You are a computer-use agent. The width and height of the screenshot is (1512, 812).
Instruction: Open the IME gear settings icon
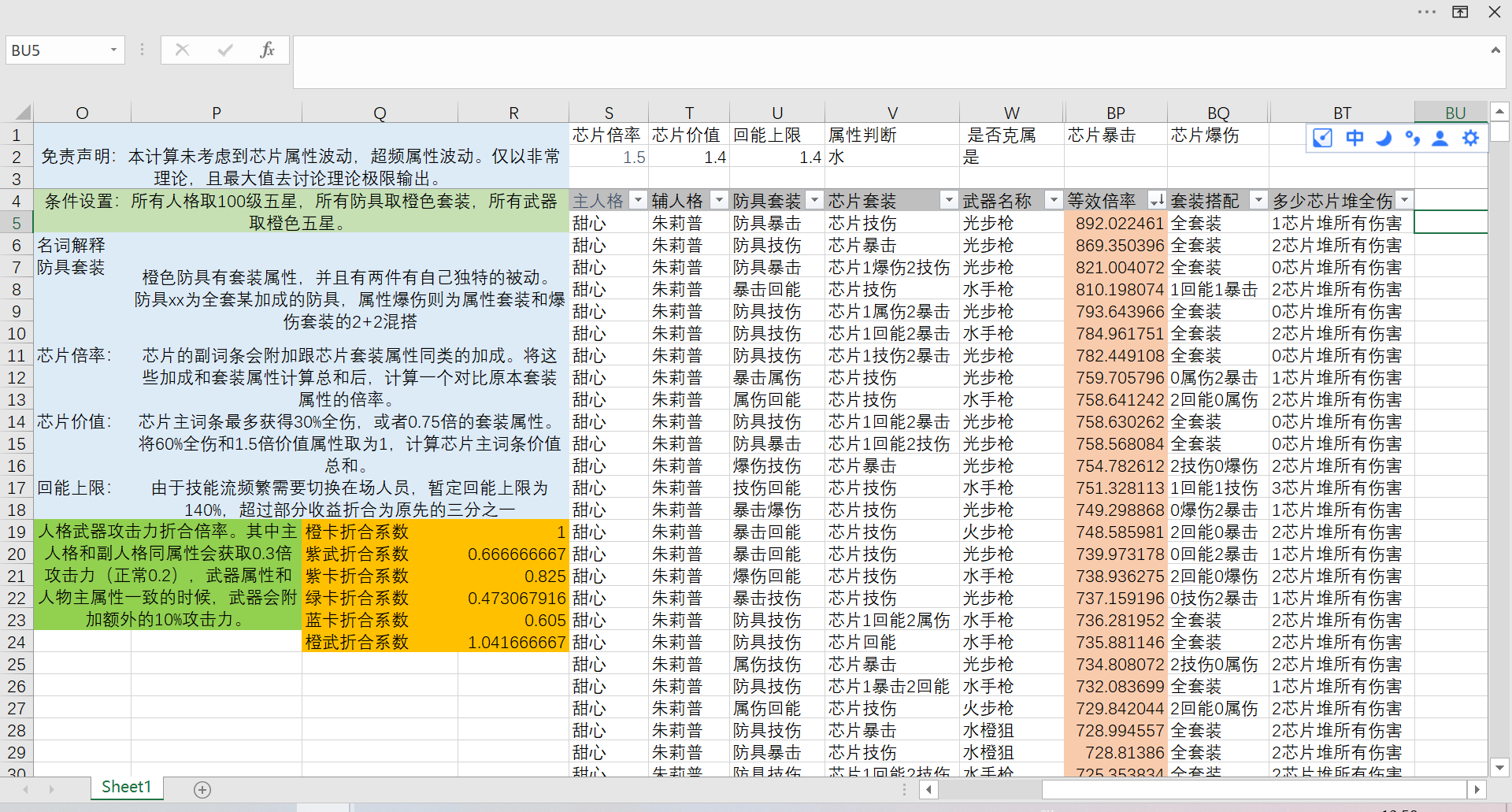tap(1470, 139)
